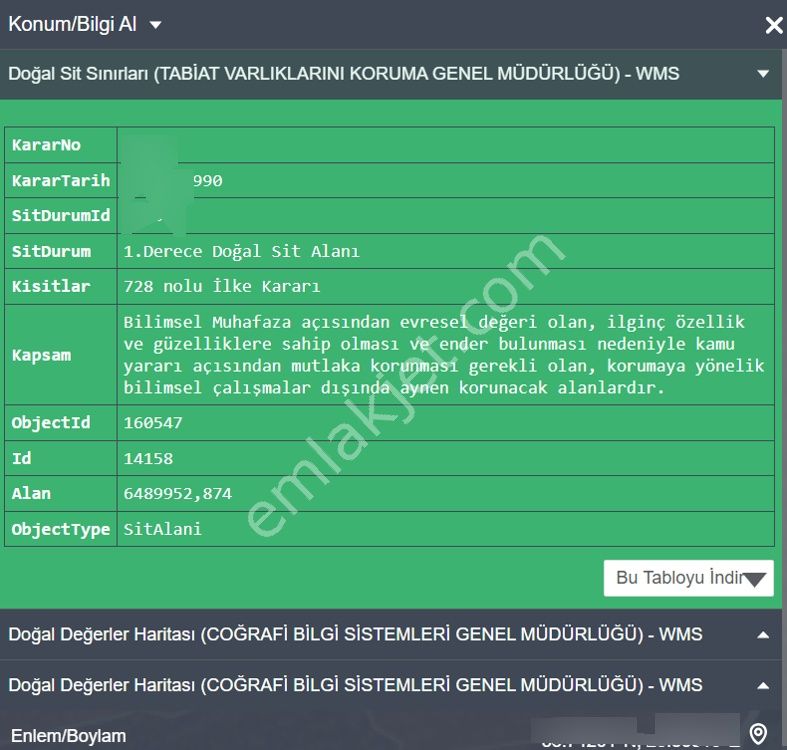
Task: Close the Konum/Bilgi Al panel
Action: pos(773,25)
